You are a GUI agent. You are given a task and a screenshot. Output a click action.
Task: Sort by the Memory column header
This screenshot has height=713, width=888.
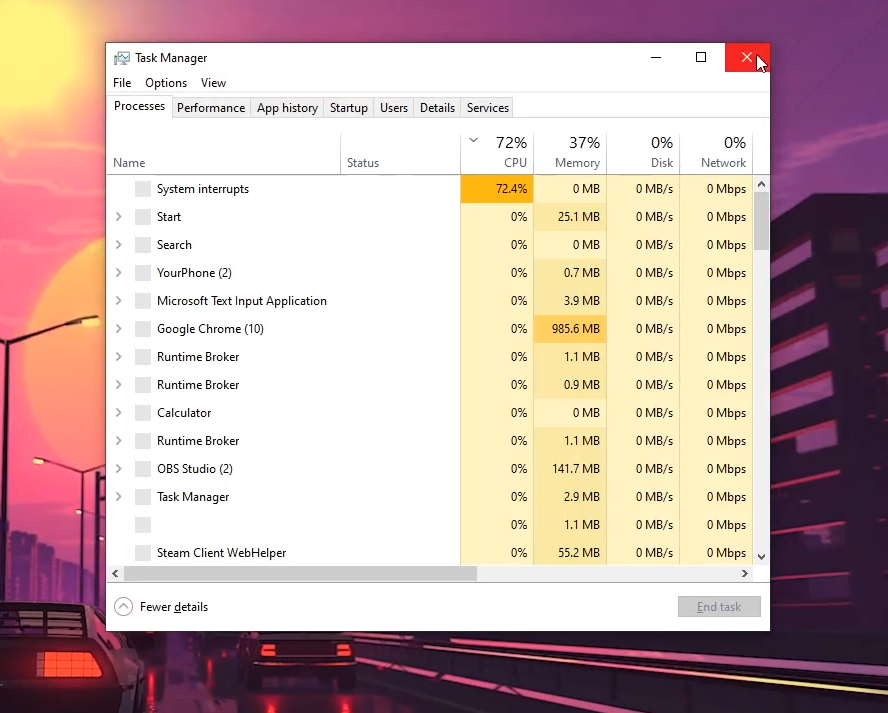click(570, 153)
